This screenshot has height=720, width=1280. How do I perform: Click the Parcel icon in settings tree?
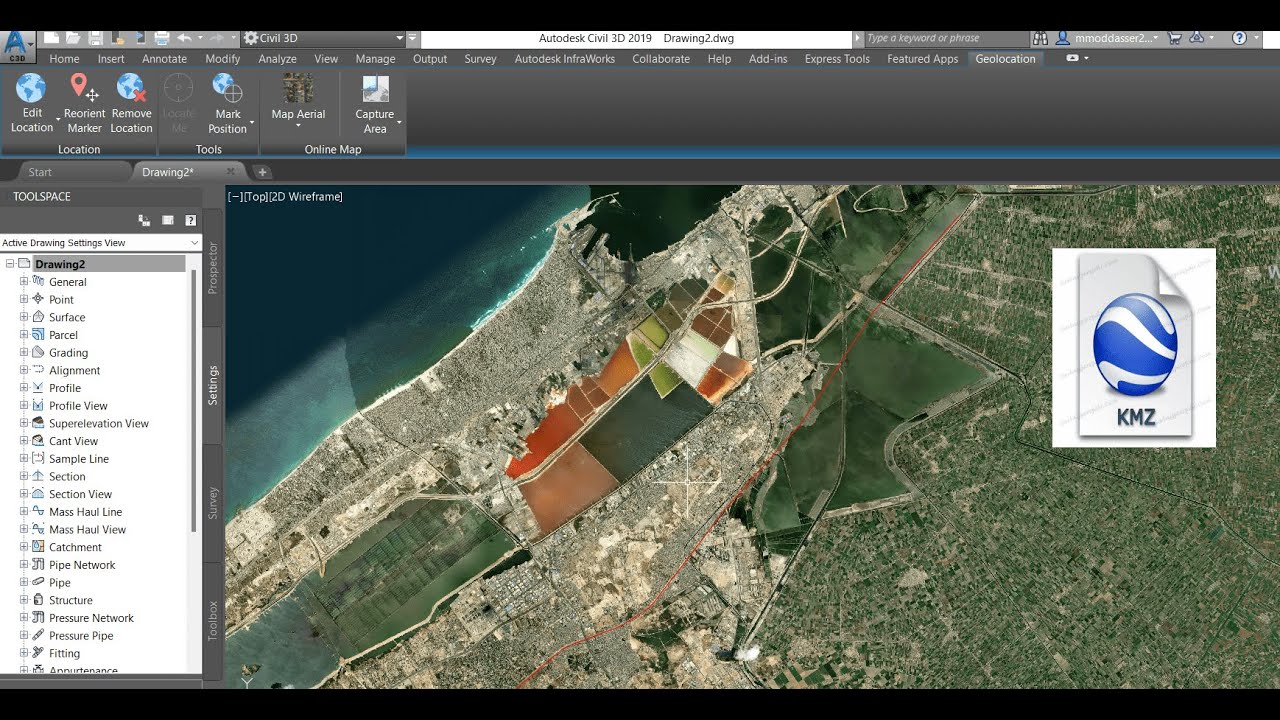[39, 335]
